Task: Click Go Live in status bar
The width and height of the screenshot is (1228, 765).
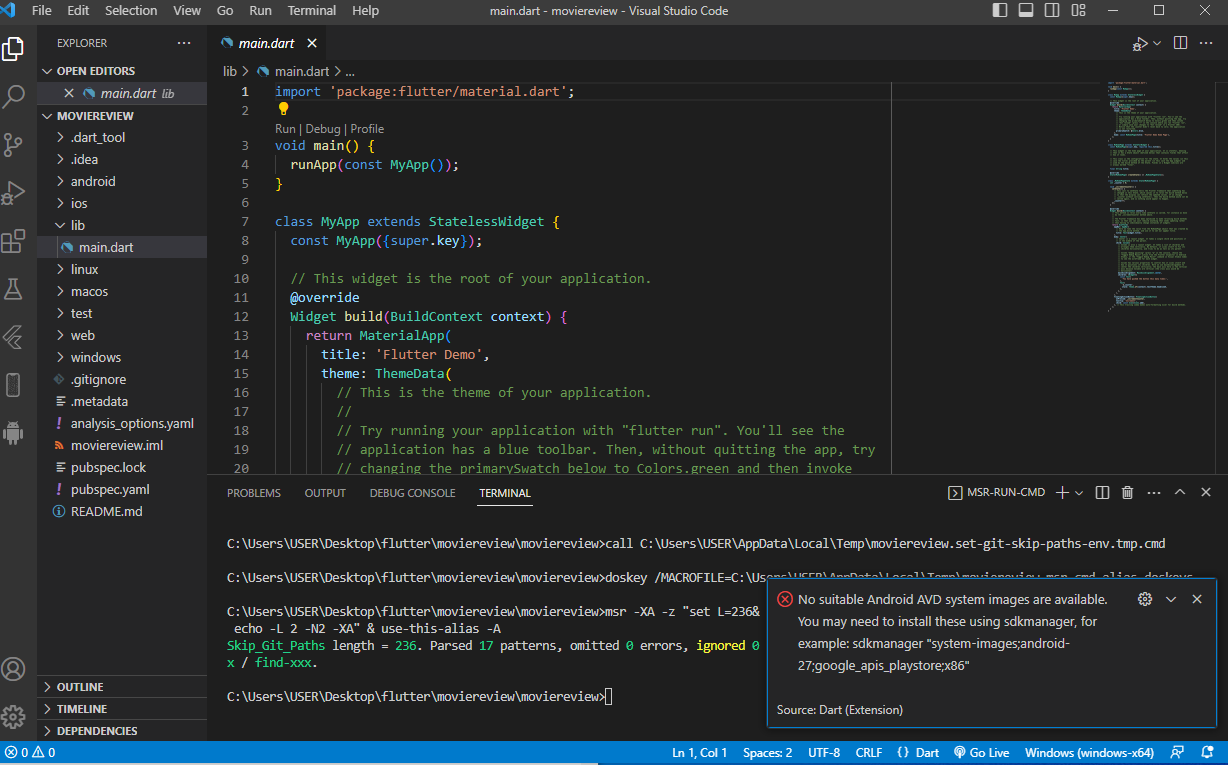Action: [981, 752]
